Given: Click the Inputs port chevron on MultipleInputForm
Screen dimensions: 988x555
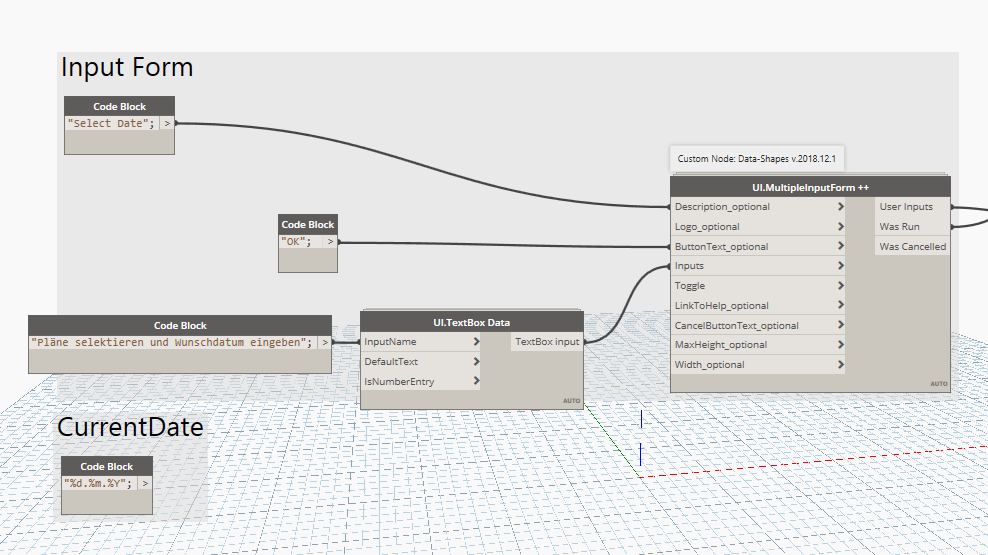Looking at the screenshot, I should (841, 266).
